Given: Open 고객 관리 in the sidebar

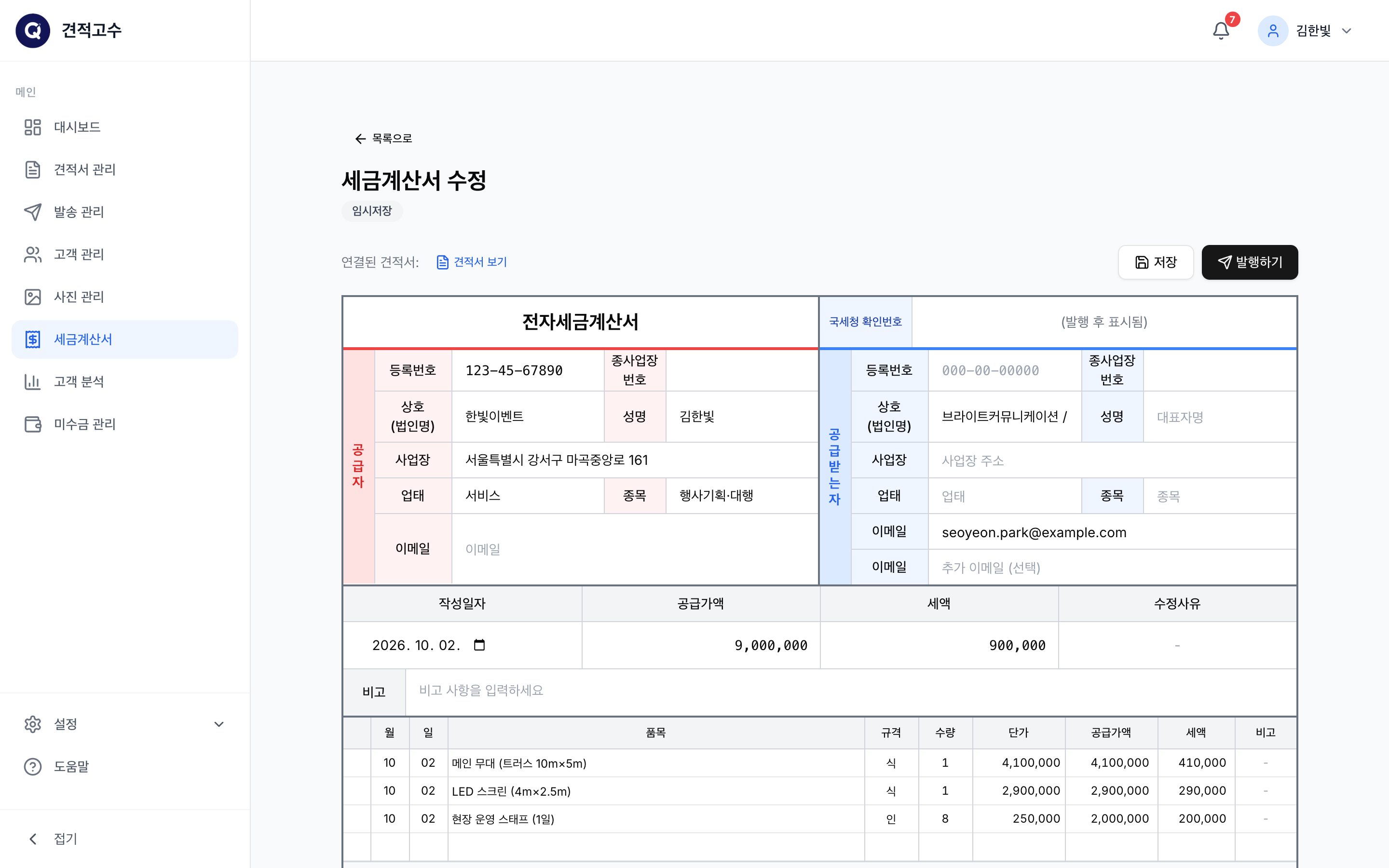Looking at the screenshot, I should pyautogui.click(x=124, y=254).
